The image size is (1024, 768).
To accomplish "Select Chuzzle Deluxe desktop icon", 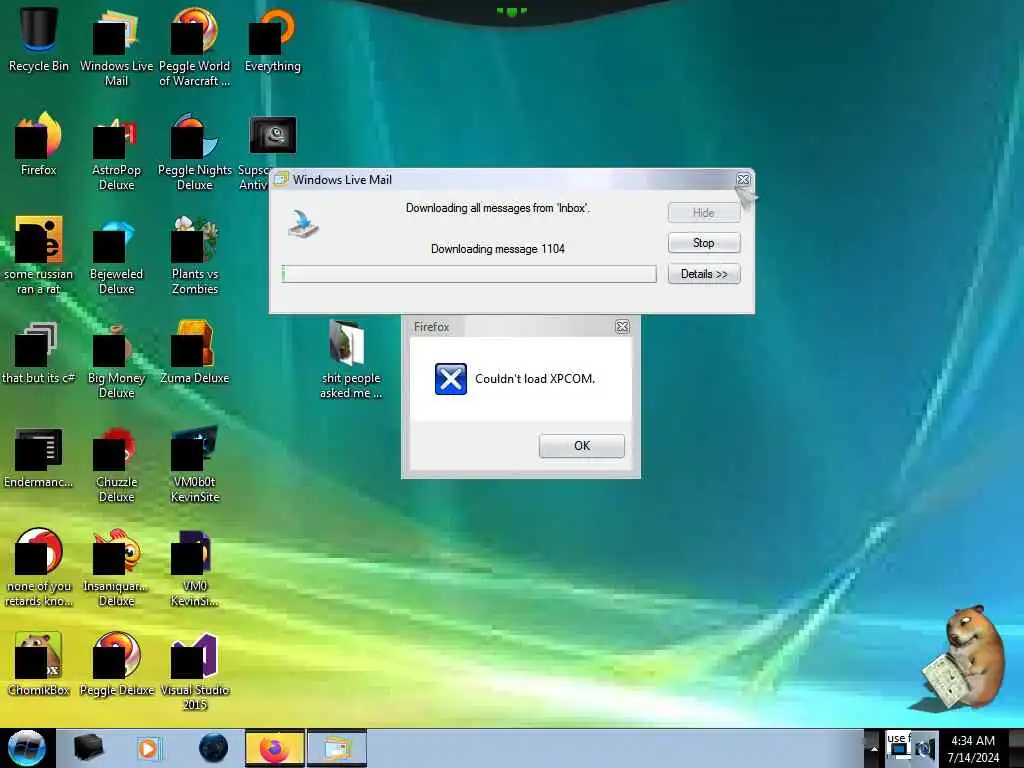I will 116,464.
